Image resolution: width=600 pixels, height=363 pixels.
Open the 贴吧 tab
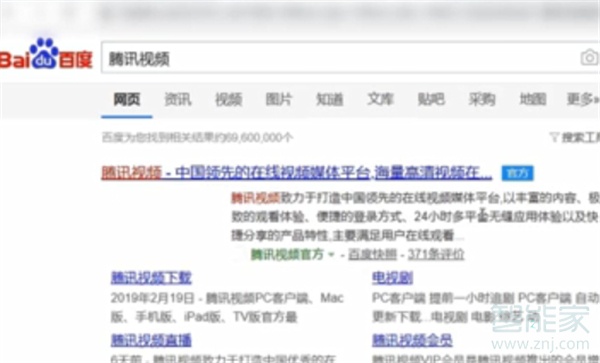pos(431,99)
